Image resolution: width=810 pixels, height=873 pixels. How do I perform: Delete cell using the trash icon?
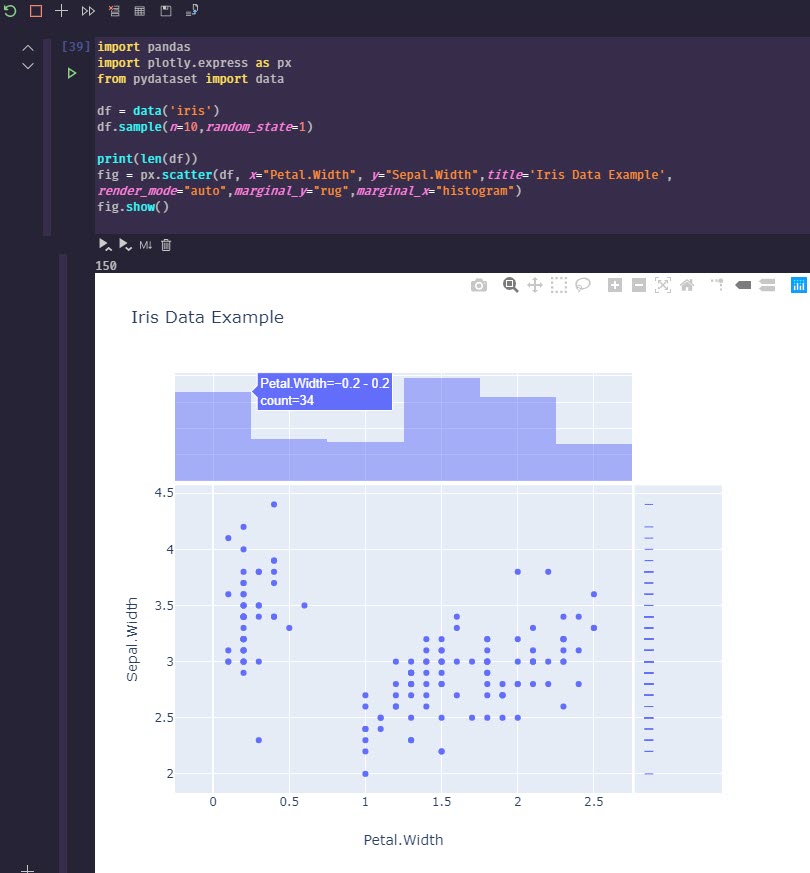[167, 244]
